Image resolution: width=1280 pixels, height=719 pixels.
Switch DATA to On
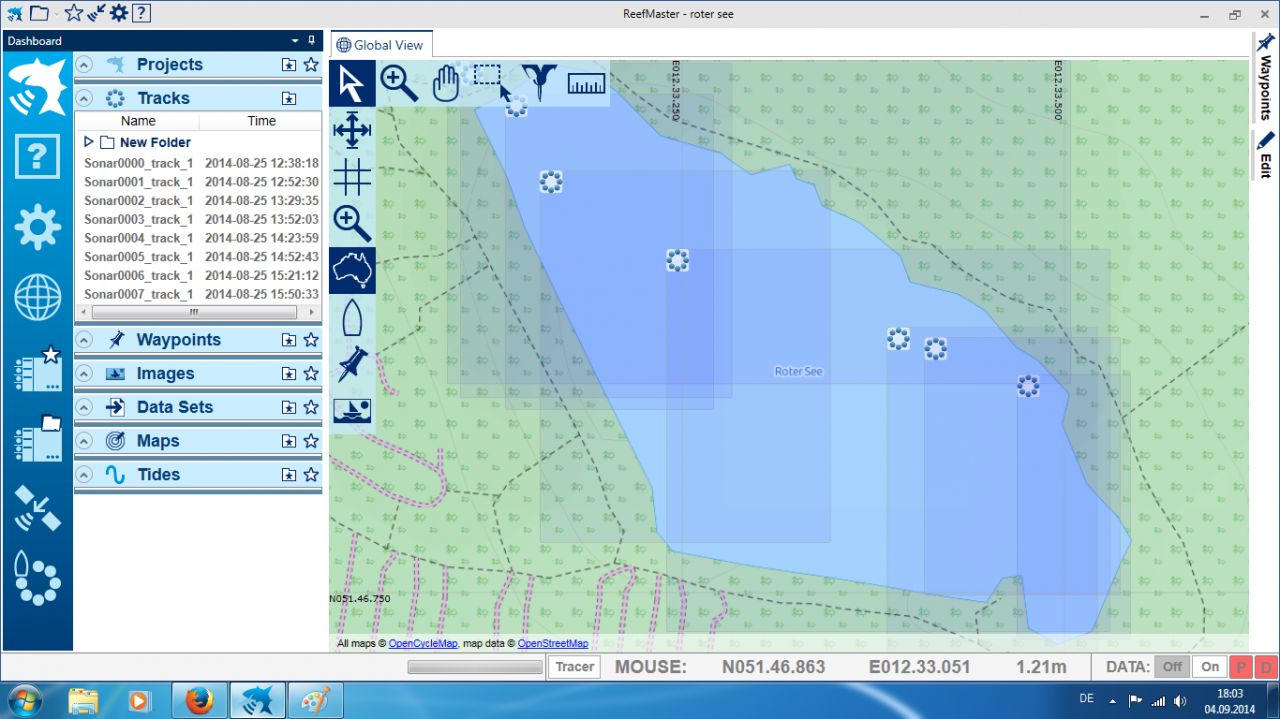[1210, 667]
